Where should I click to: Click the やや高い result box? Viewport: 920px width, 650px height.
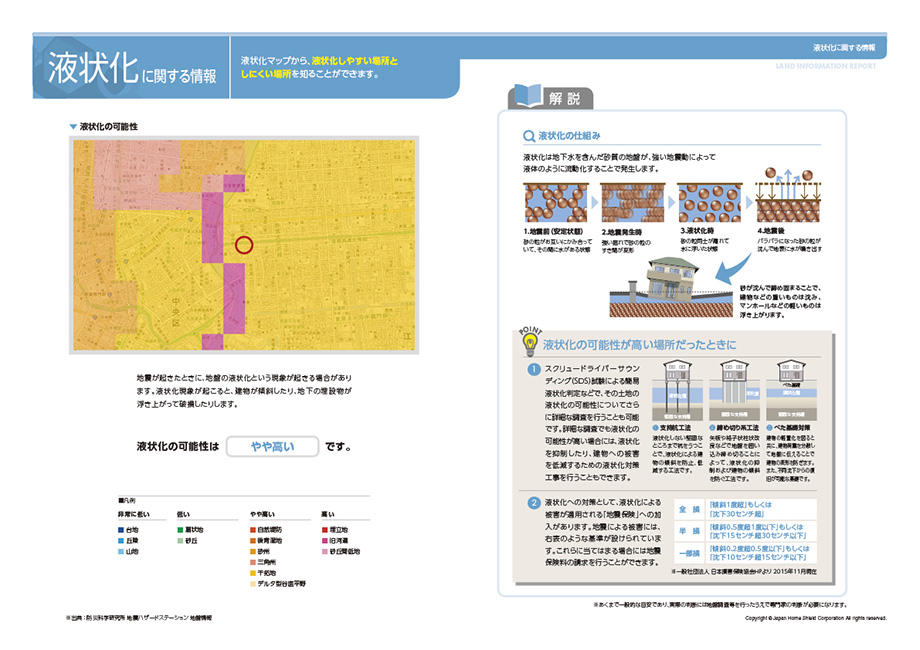tap(272, 446)
